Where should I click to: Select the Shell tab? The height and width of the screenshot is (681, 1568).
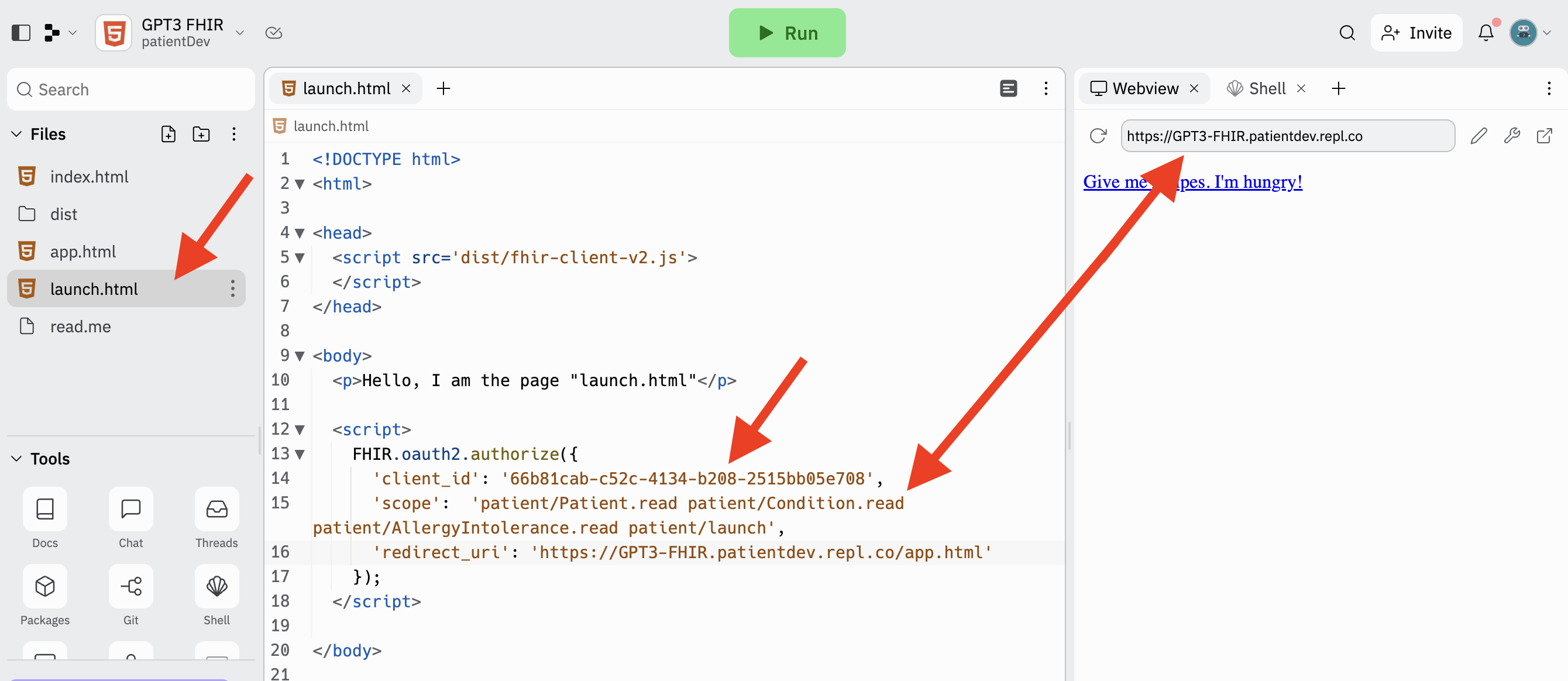click(x=1263, y=88)
